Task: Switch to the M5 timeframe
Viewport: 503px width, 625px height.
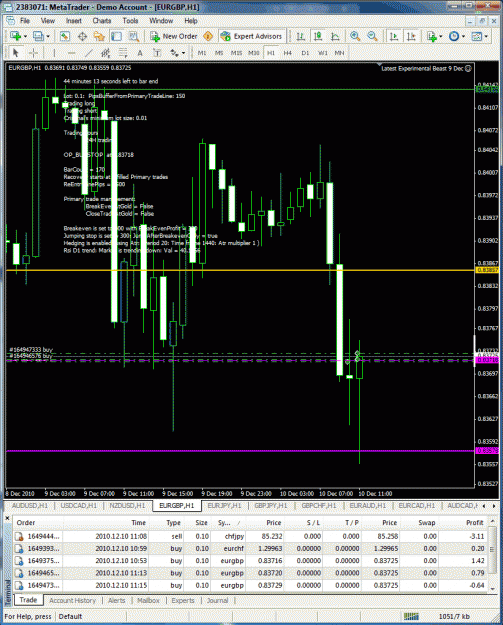Action: [219, 53]
